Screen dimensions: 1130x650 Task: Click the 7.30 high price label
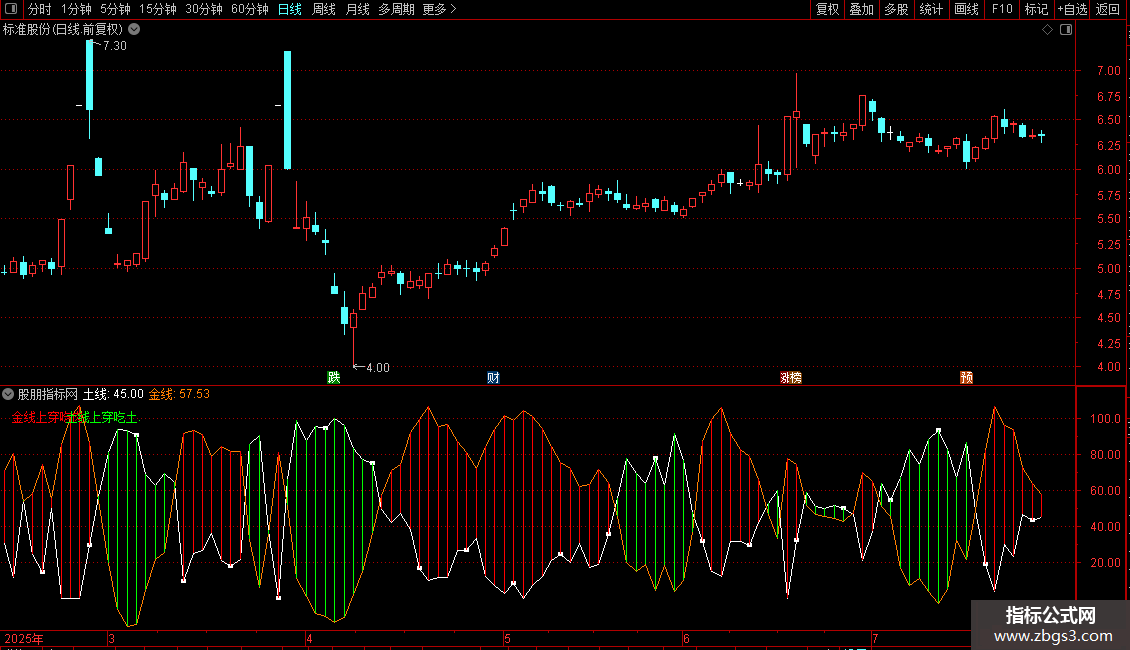(x=115, y=46)
